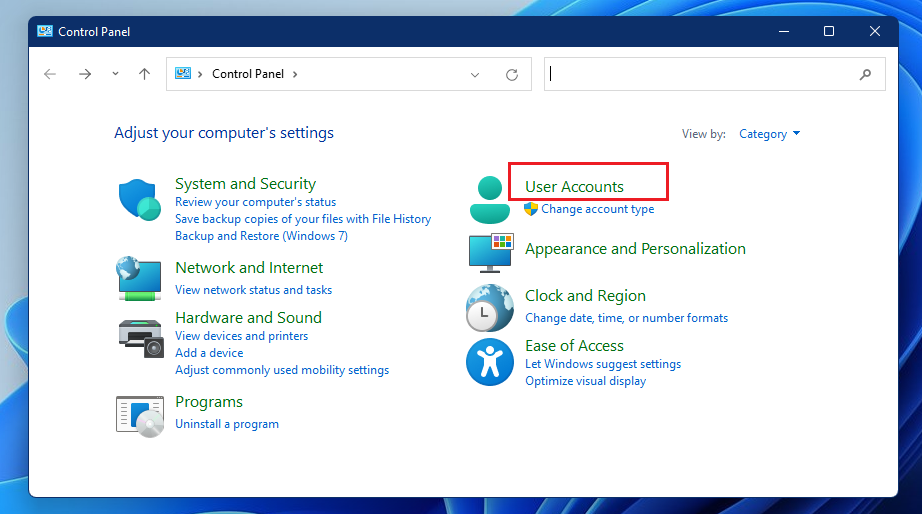The width and height of the screenshot is (922, 514).
Task: Click the User Accounts person icon
Action: 490,200
